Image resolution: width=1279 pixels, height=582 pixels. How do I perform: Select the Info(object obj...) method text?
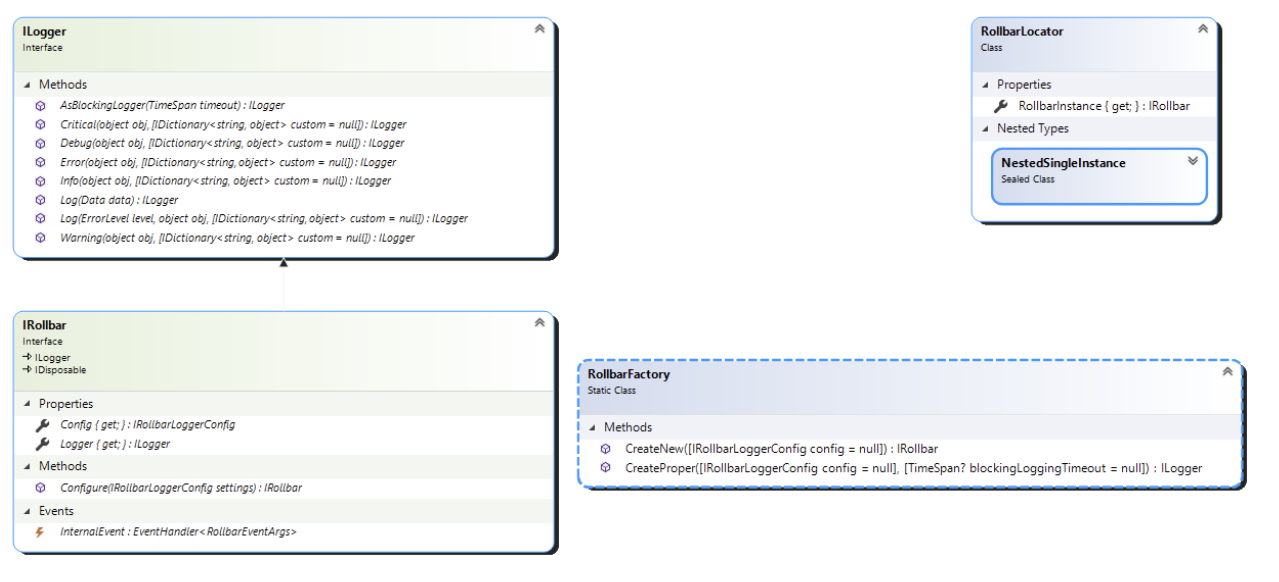pos(225,181)
